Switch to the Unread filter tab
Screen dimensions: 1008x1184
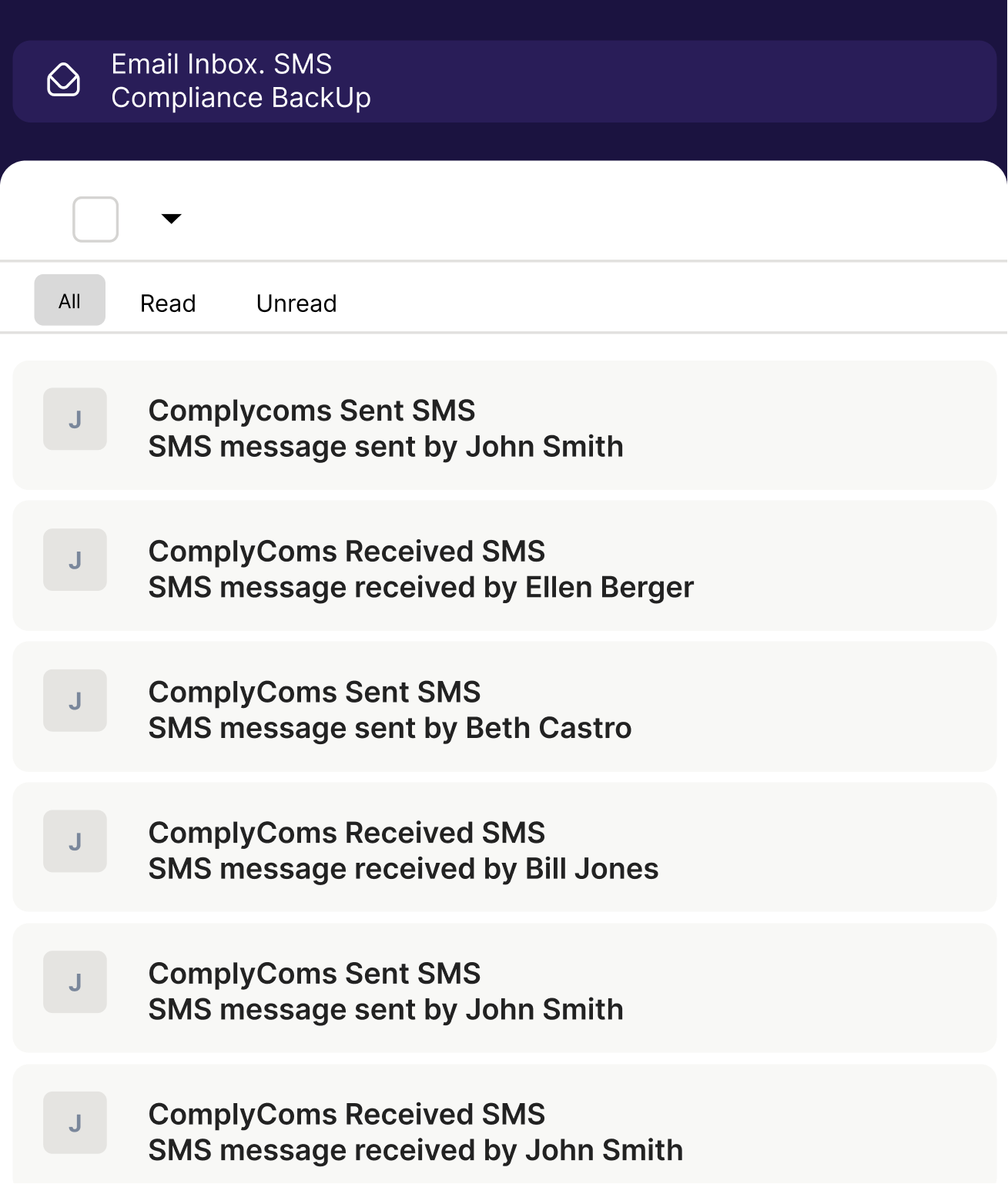point(296,303)
